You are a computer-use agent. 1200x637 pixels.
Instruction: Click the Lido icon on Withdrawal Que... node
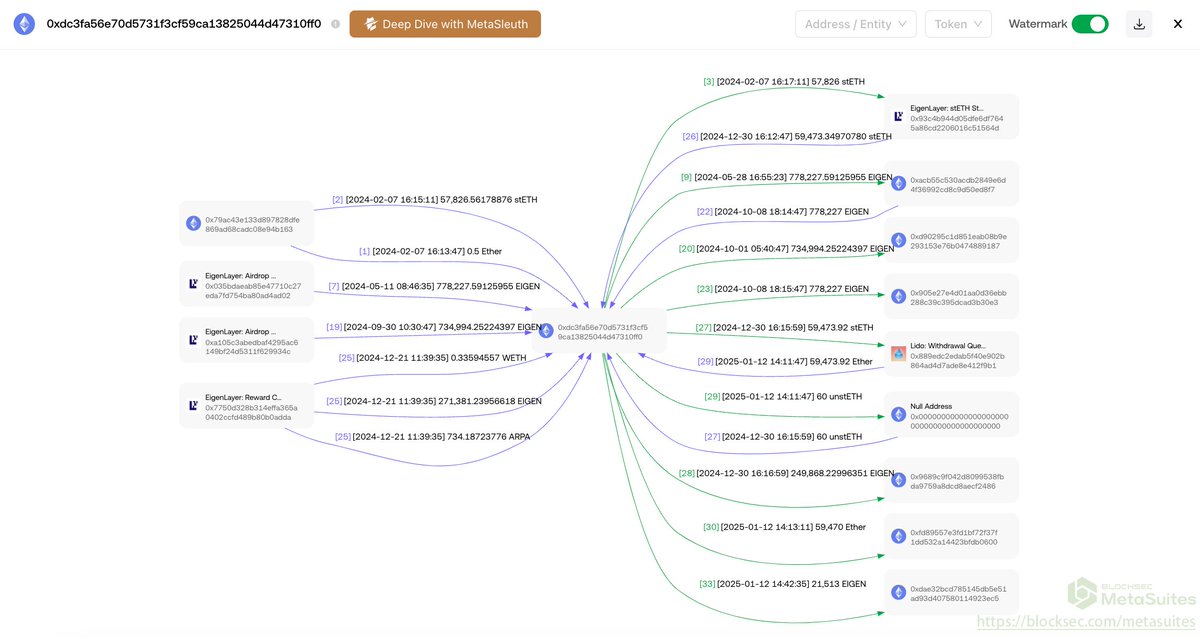[x=898, y=354]
